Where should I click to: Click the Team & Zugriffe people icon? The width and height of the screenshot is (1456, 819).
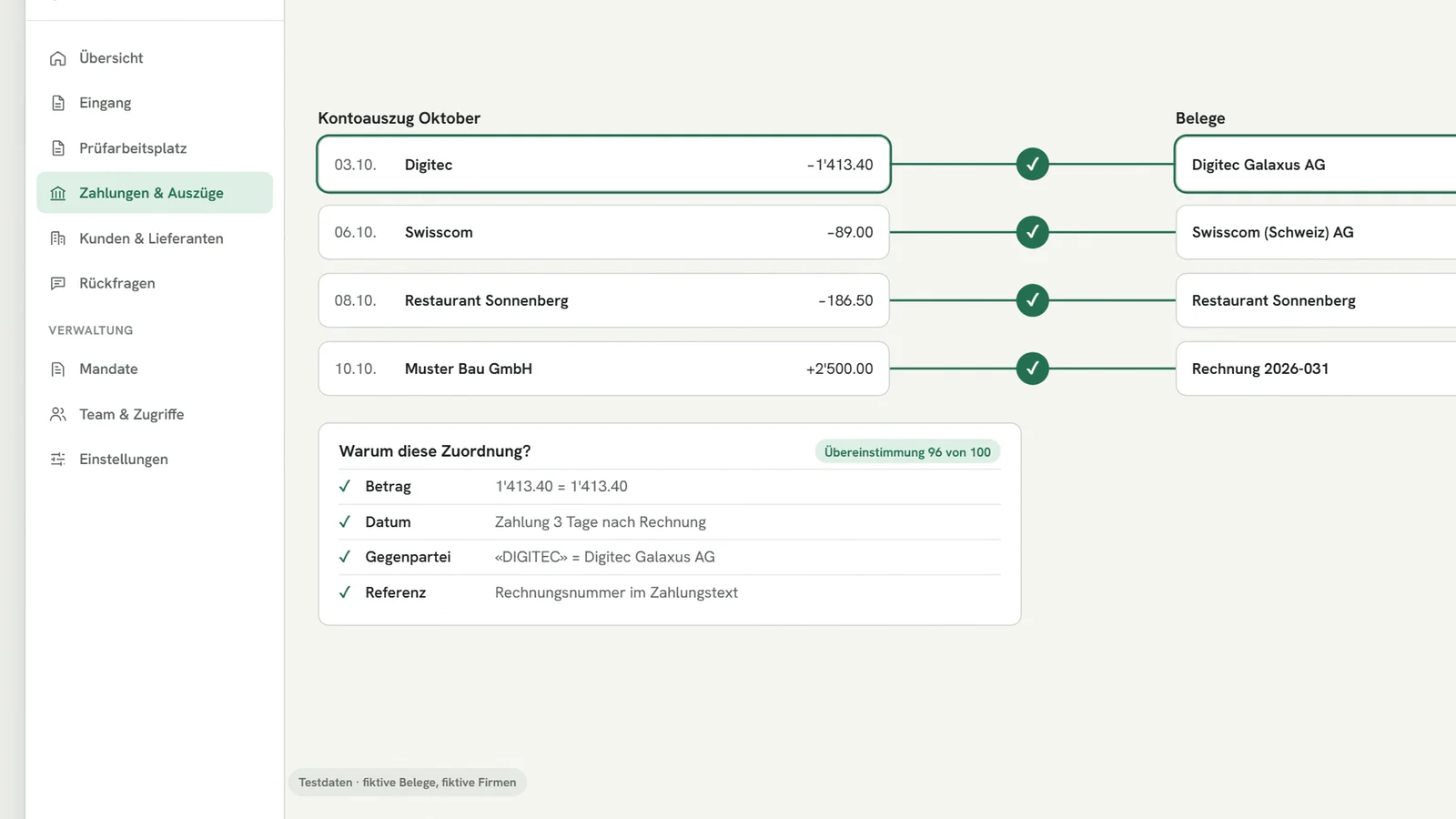pyautogui.click(x=58, y=414)
